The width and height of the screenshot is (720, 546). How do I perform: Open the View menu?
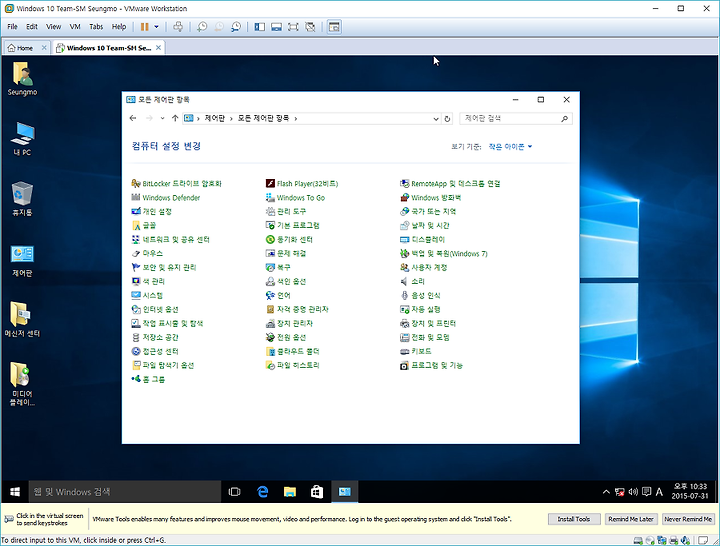click(x=53, y=27)
